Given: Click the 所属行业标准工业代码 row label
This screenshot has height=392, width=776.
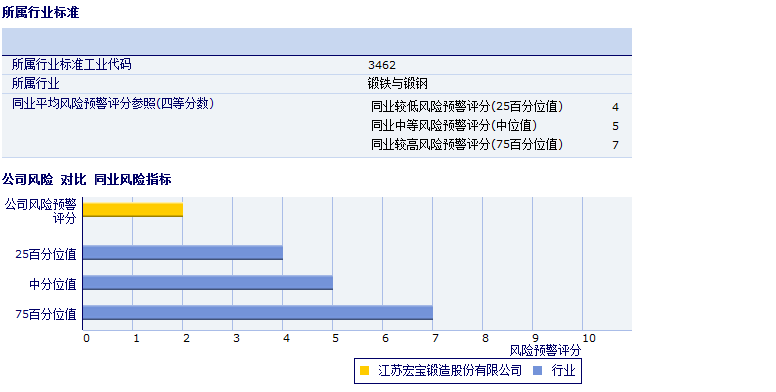Looking at the screenshot, I should pos(71,64).
